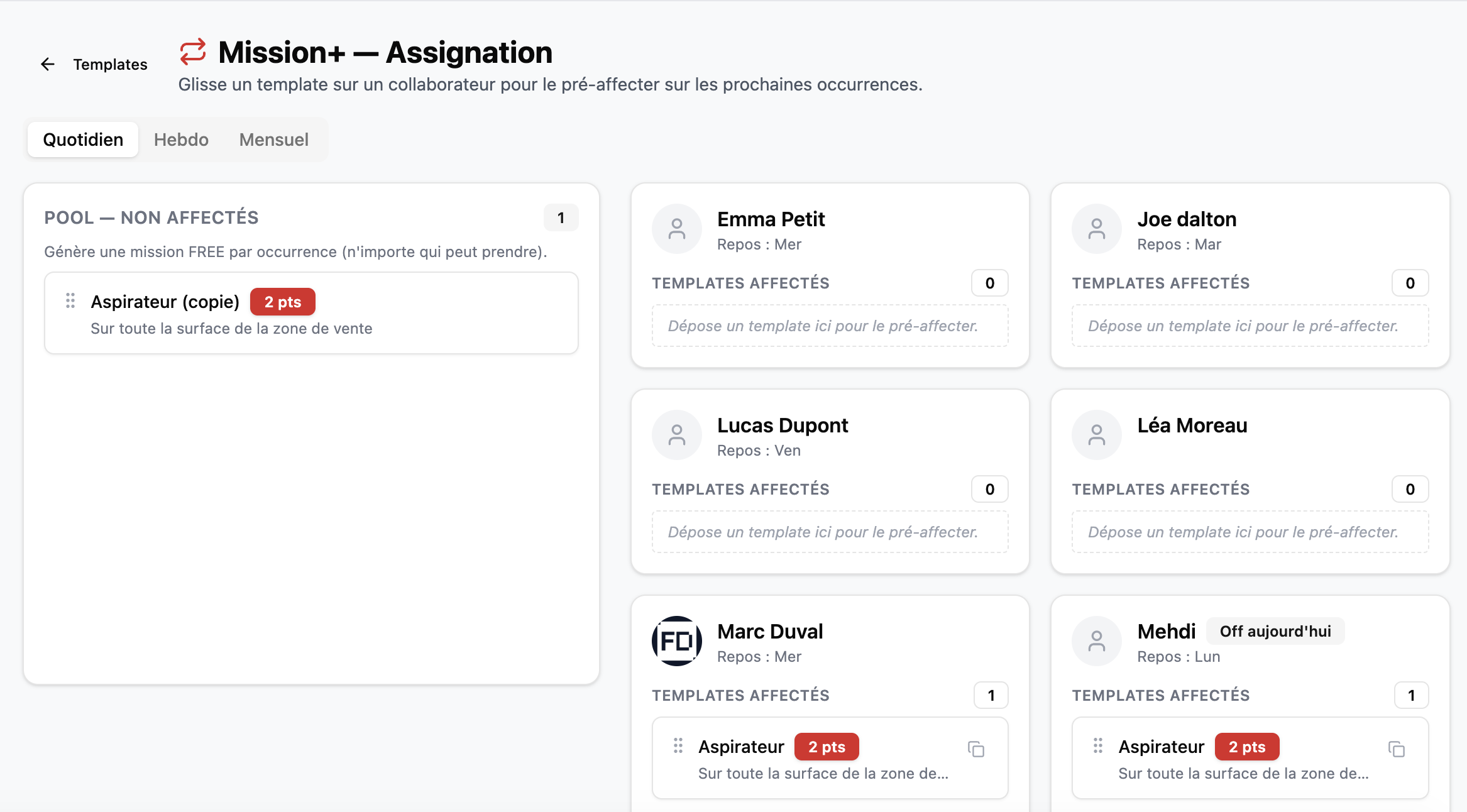The width and height of the screenshot is (1467, 812).
Task: Select the Quotidien tab
Action: (x=83, y=140)
